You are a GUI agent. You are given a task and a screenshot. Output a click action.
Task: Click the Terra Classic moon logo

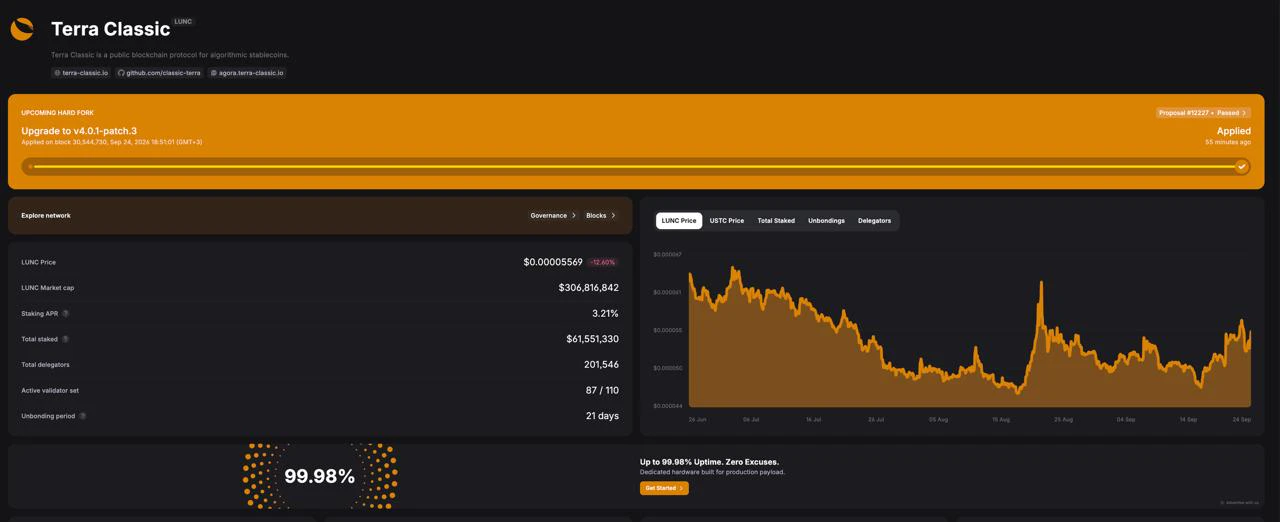coord(22,30)
